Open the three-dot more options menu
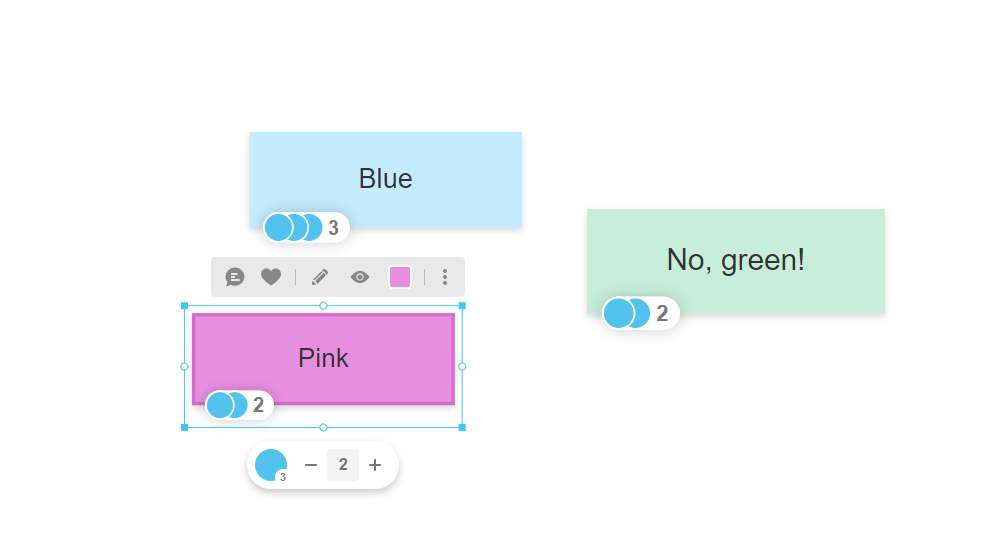Screen dimensions: 1005x547 (445, 277)
